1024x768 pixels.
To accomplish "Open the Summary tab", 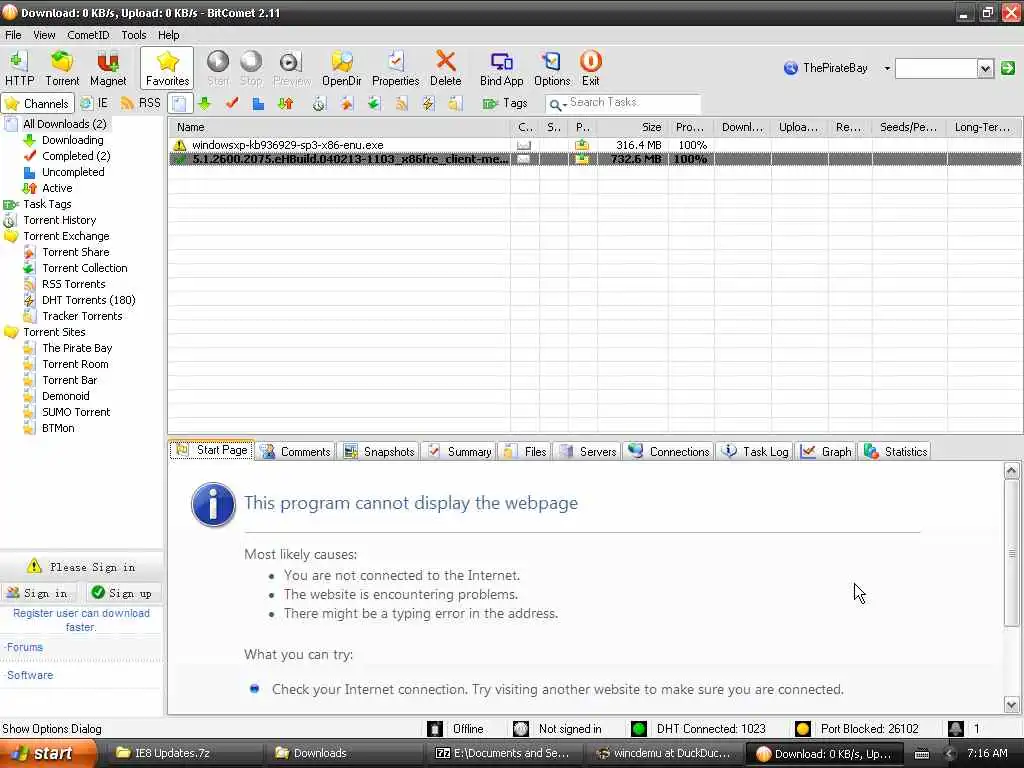I will 460,451.
